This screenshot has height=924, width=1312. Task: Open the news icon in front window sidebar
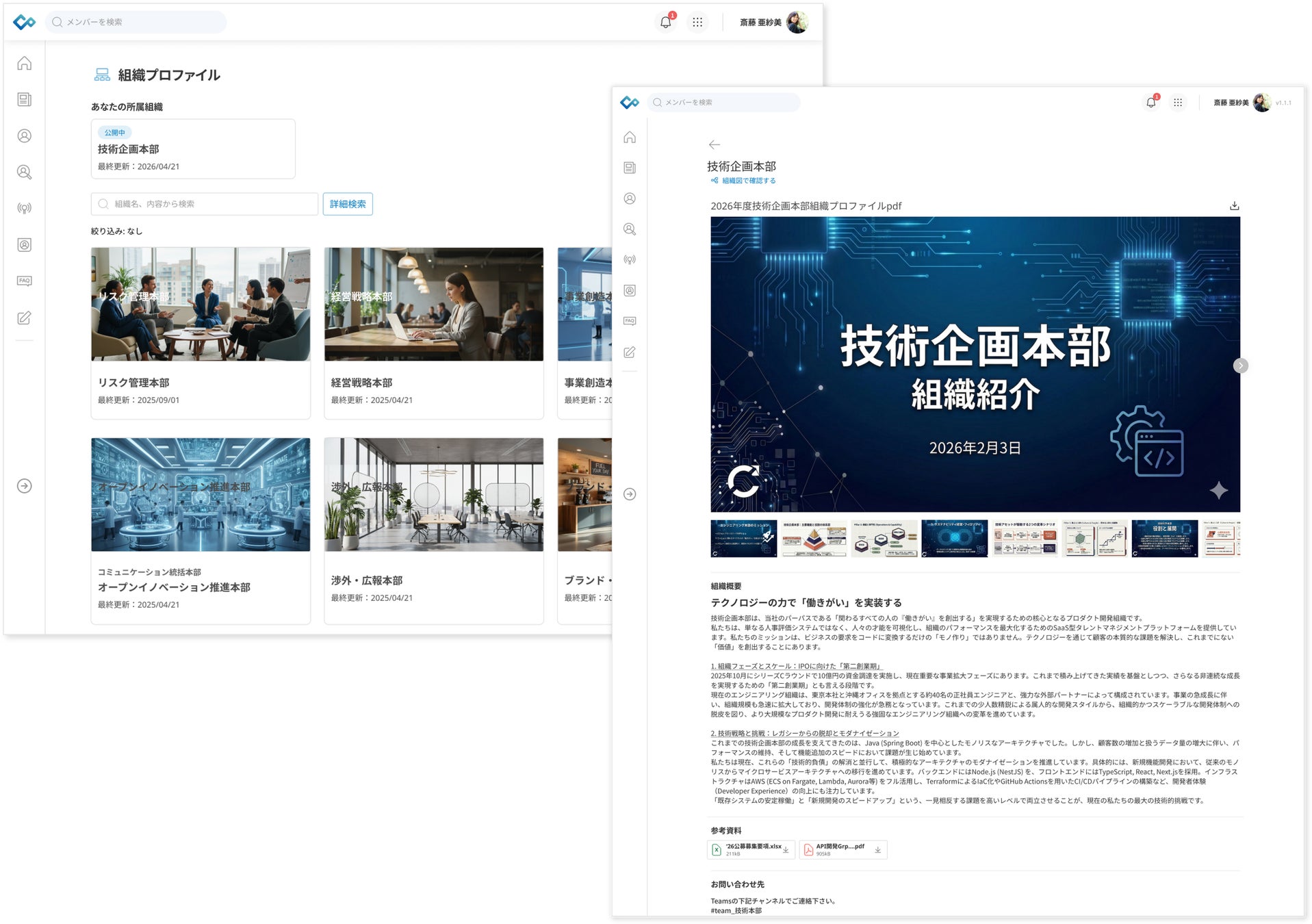pyautogui.click(x=630, y=168)
